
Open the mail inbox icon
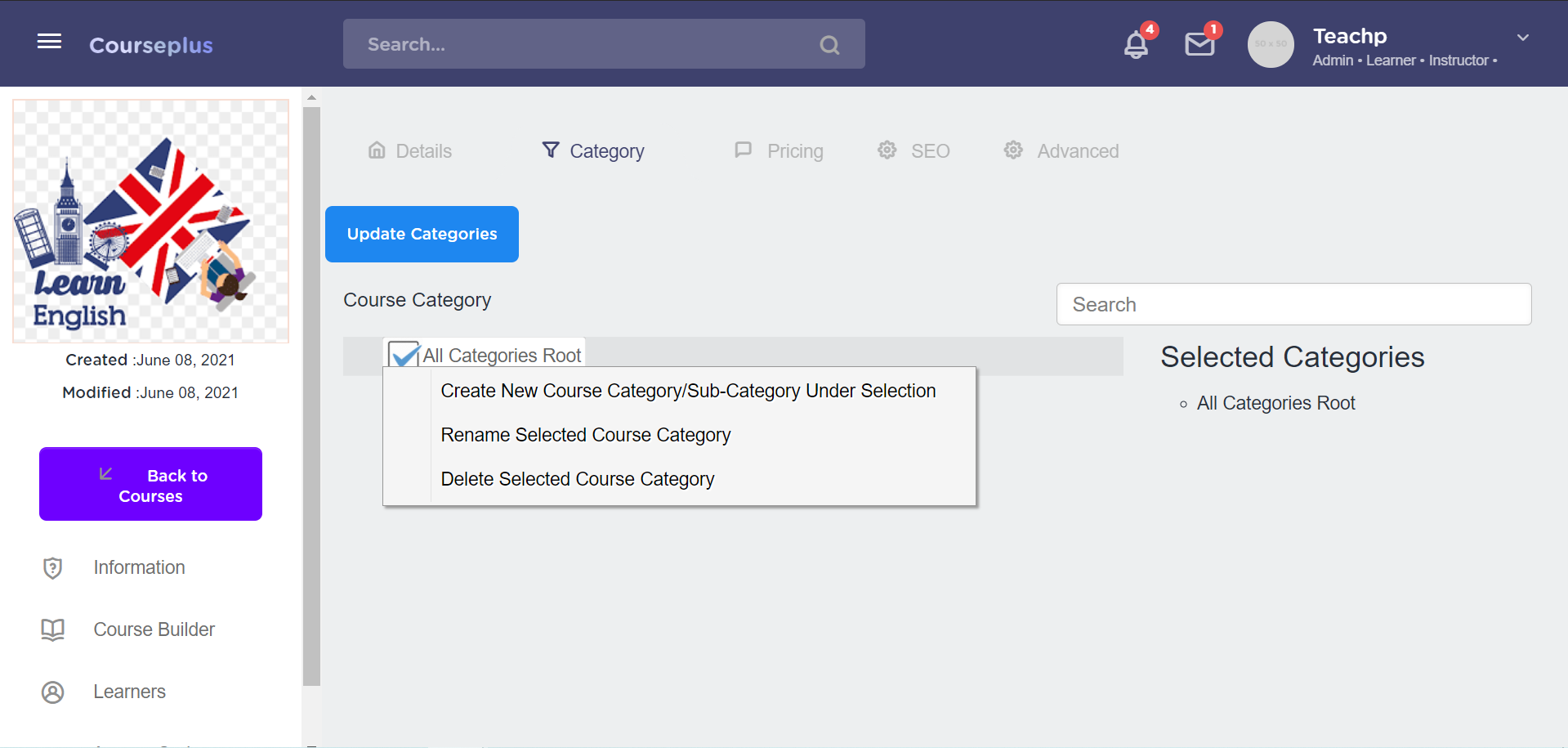[1199, 44]
